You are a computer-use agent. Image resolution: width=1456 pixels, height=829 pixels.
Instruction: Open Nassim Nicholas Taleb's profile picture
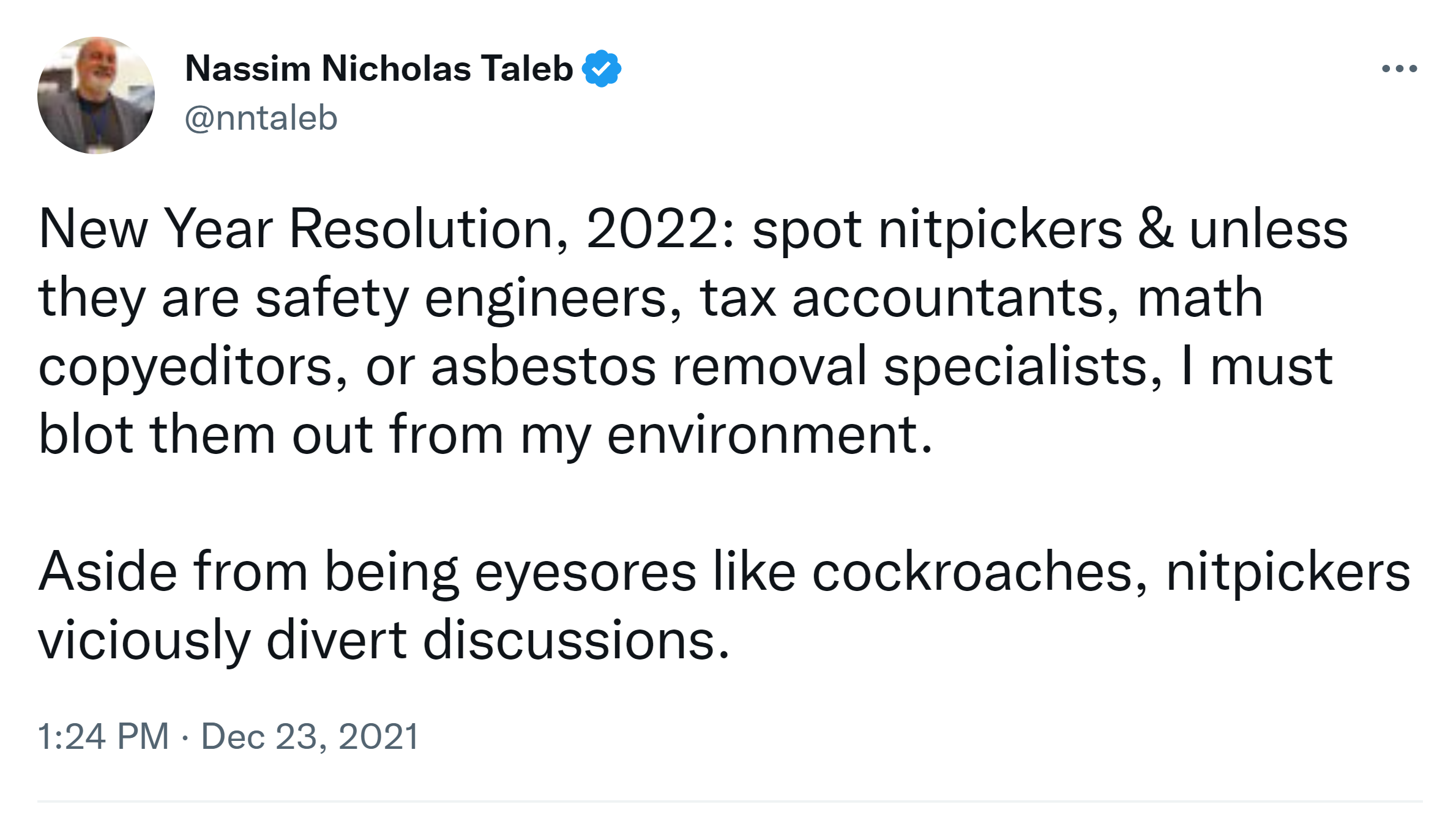point(96,95)
